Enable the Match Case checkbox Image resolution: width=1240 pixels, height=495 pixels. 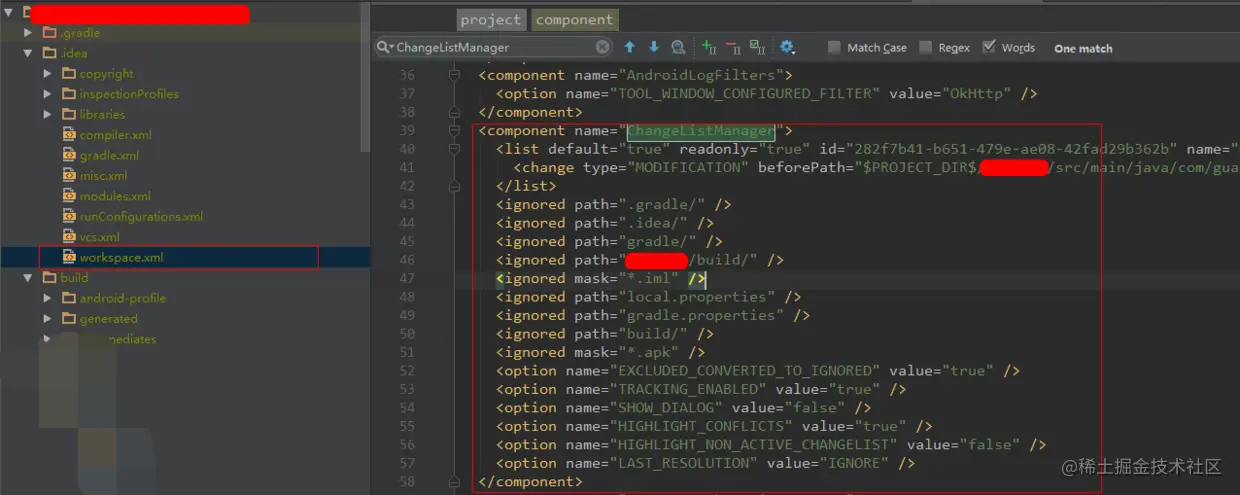point(834,47)
